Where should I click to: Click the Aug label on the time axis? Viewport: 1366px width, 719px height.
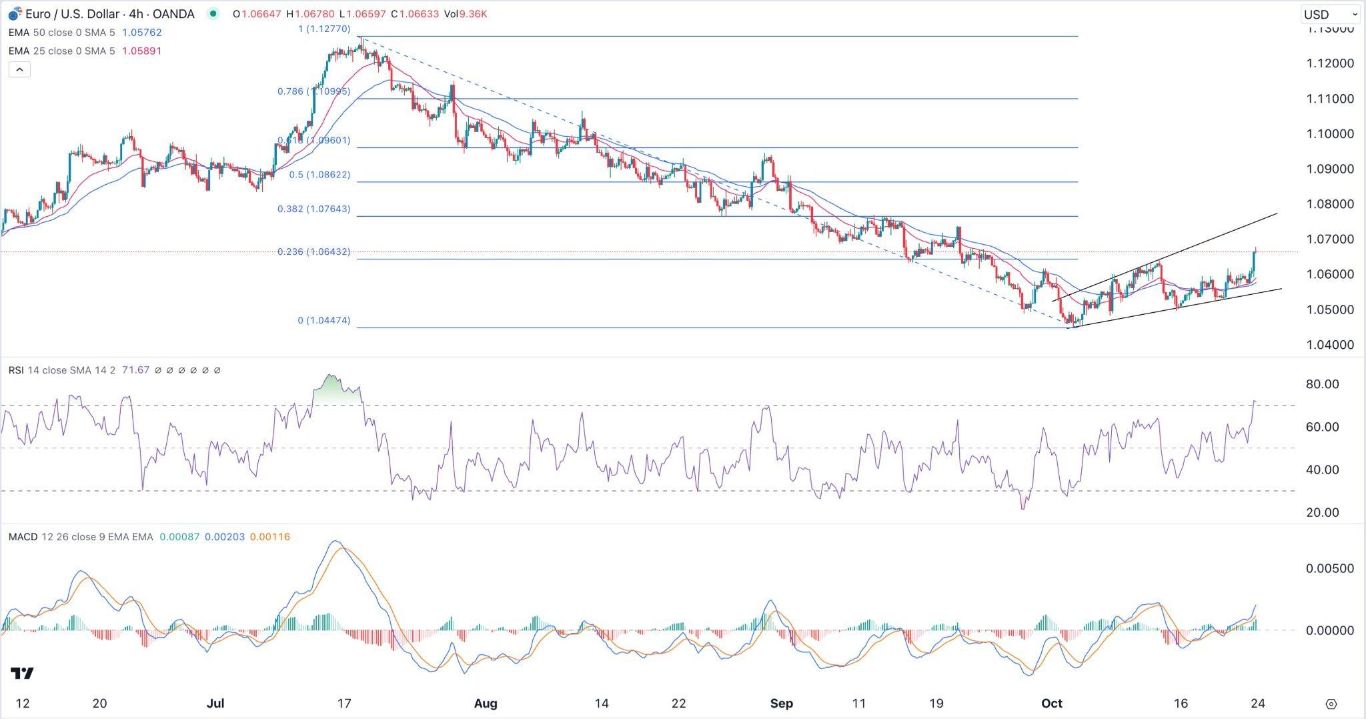click(x=485, y=704)
